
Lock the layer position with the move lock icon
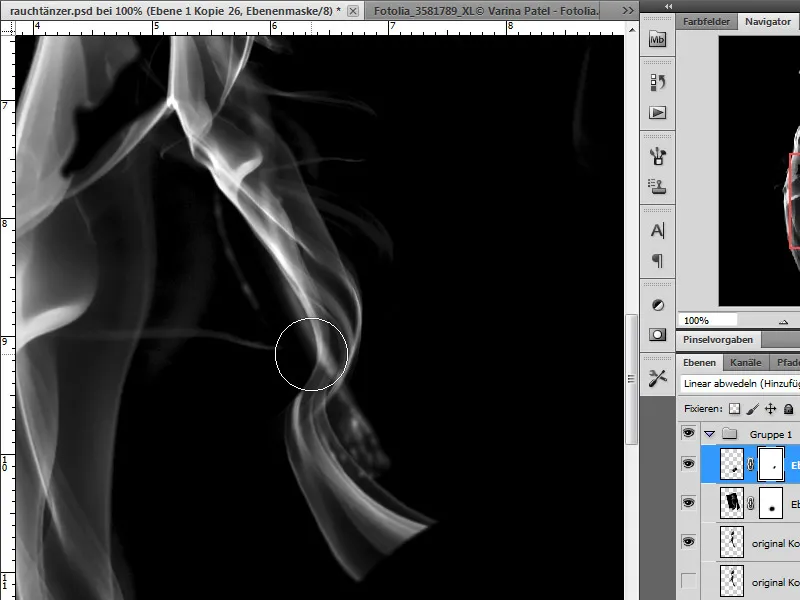769,407
